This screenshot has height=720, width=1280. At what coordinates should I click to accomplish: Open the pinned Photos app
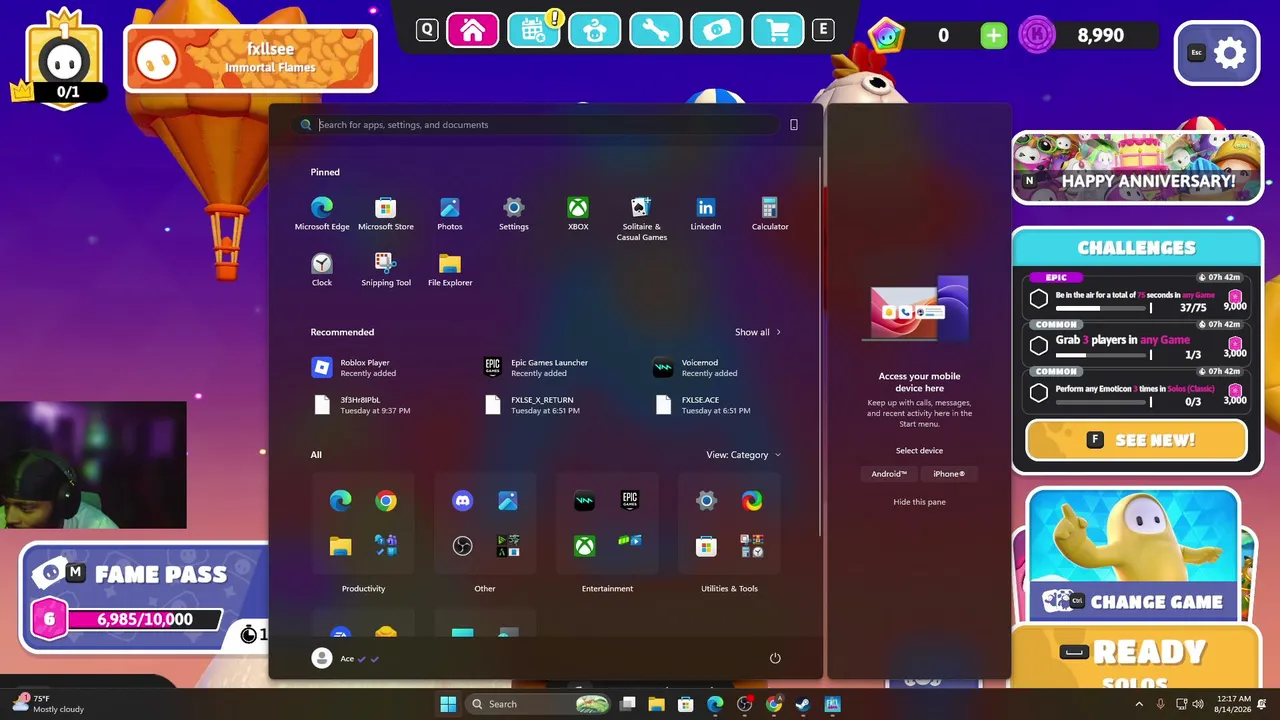point(450,213)
